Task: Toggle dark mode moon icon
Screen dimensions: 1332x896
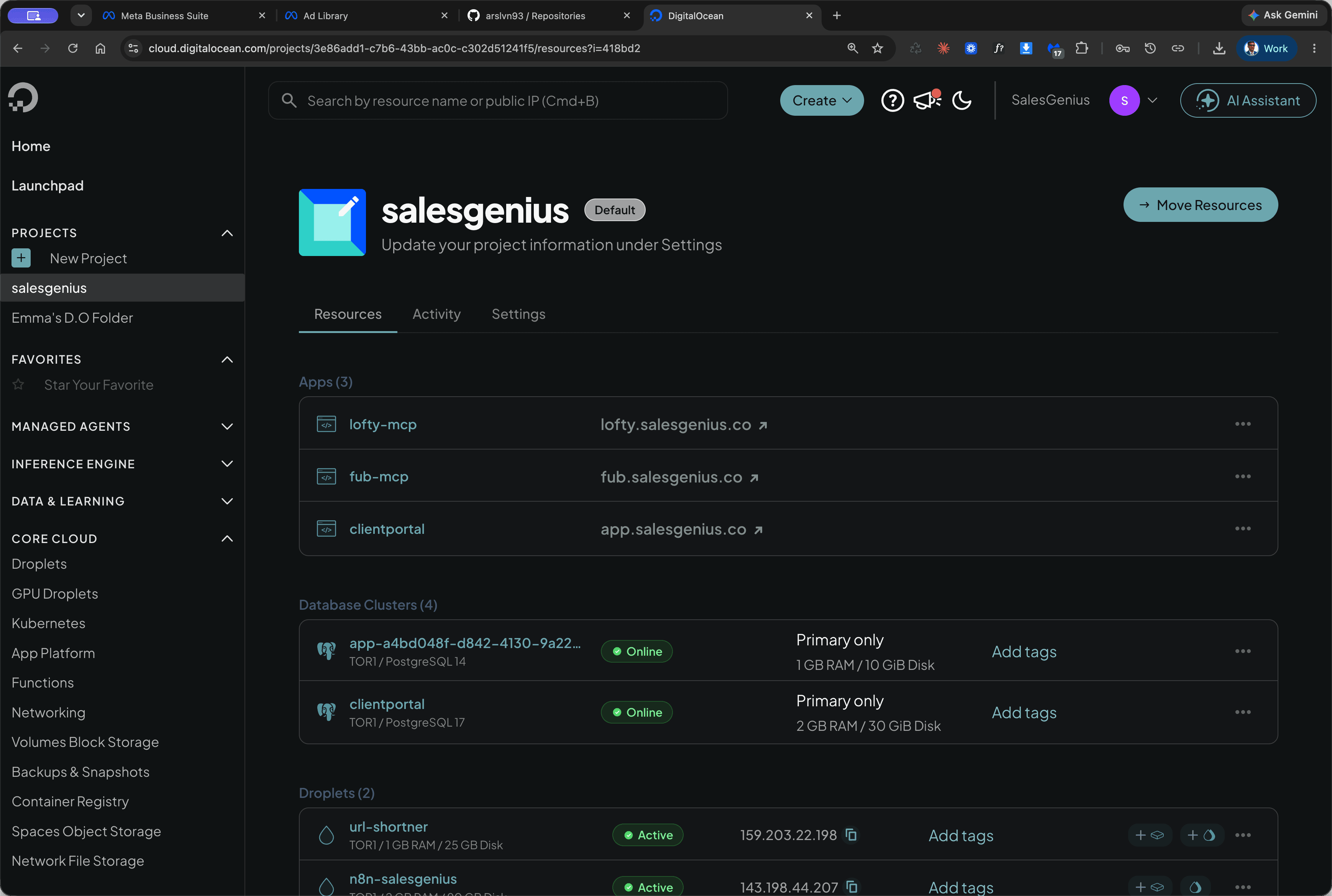Action: pos(962,100)
